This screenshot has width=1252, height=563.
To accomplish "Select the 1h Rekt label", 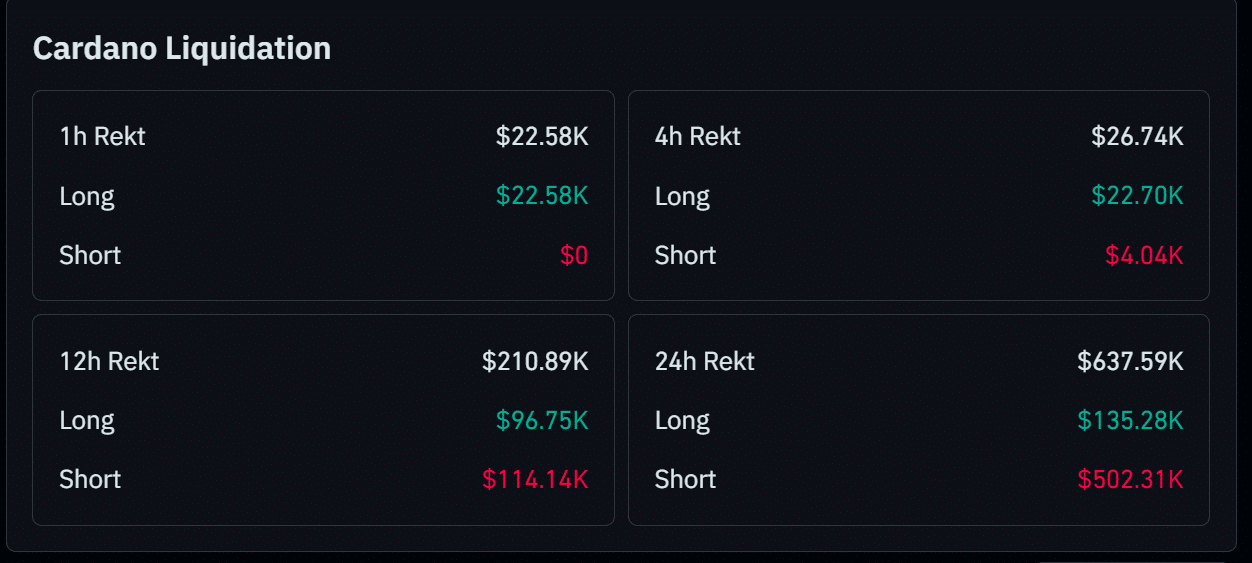I will pos(102,136).
